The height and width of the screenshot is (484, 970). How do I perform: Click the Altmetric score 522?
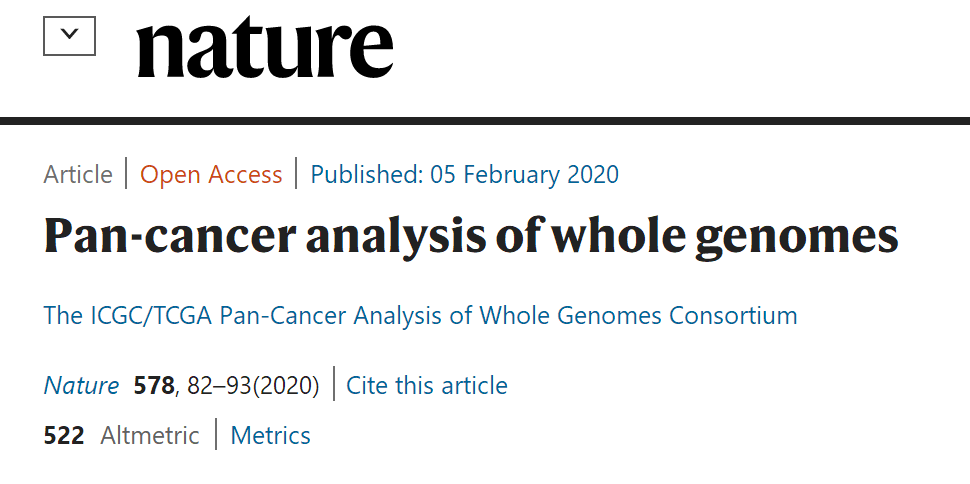[64, 436]
